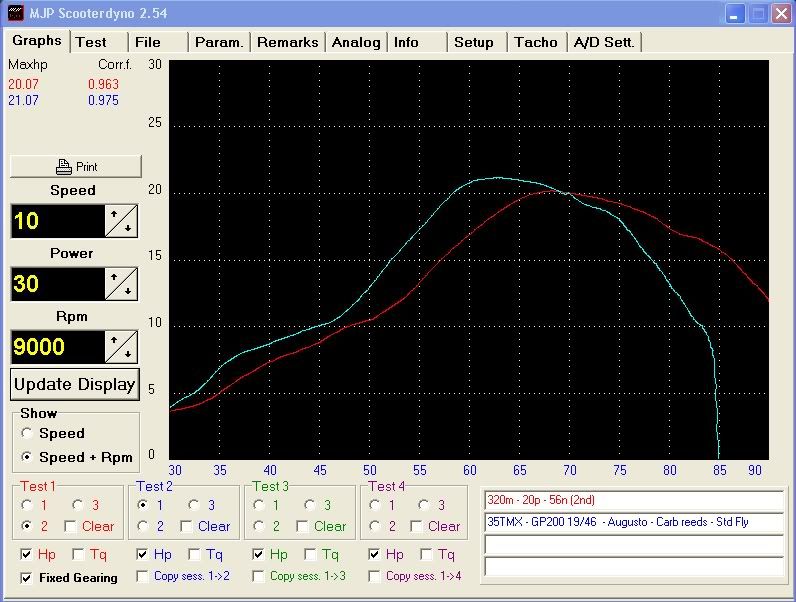The width and height of the screenshot is (796, 602).
Task: Click the Speed value field showing 10
Action: coord(57,221)
